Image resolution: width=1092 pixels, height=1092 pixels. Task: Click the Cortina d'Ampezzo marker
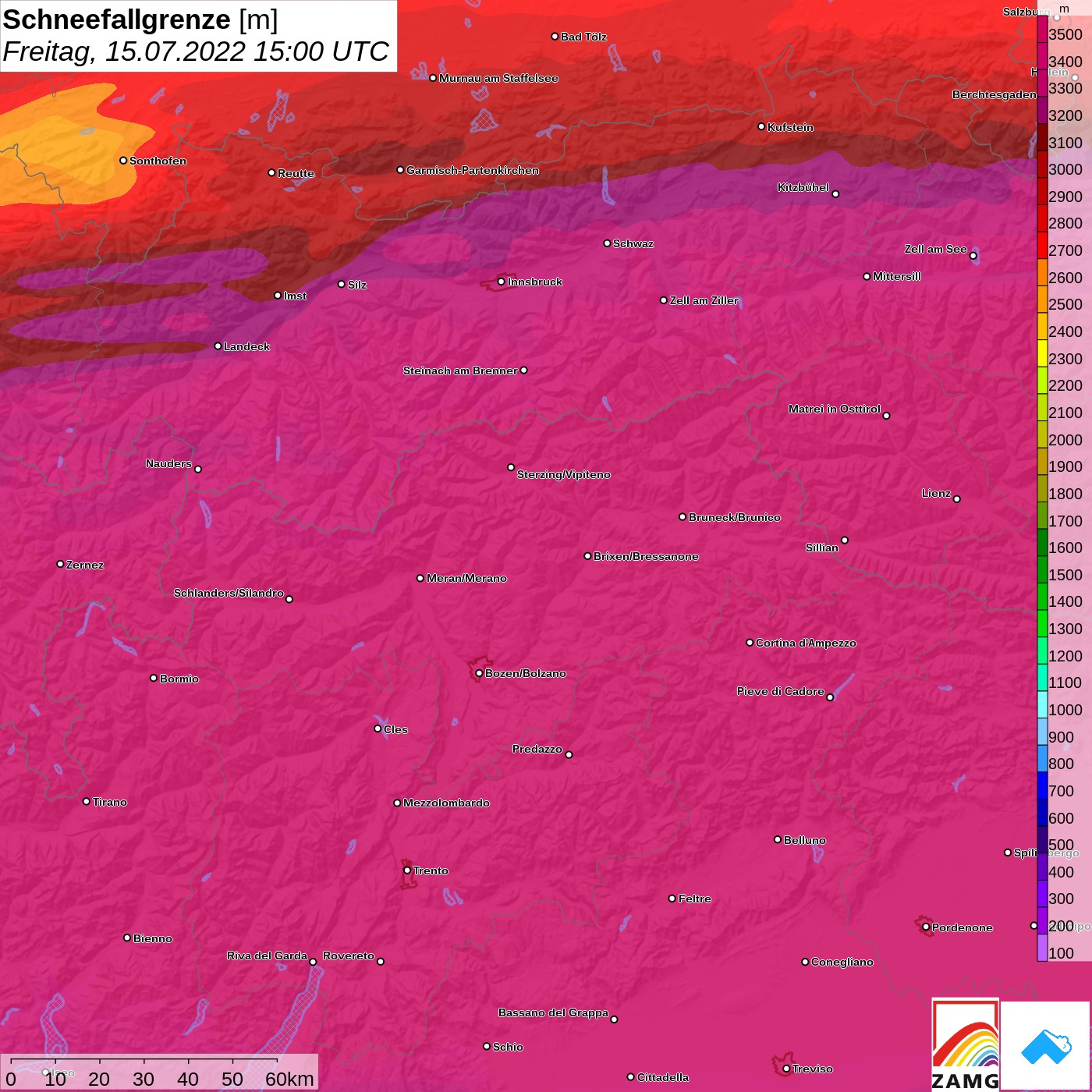click(750, 643)
